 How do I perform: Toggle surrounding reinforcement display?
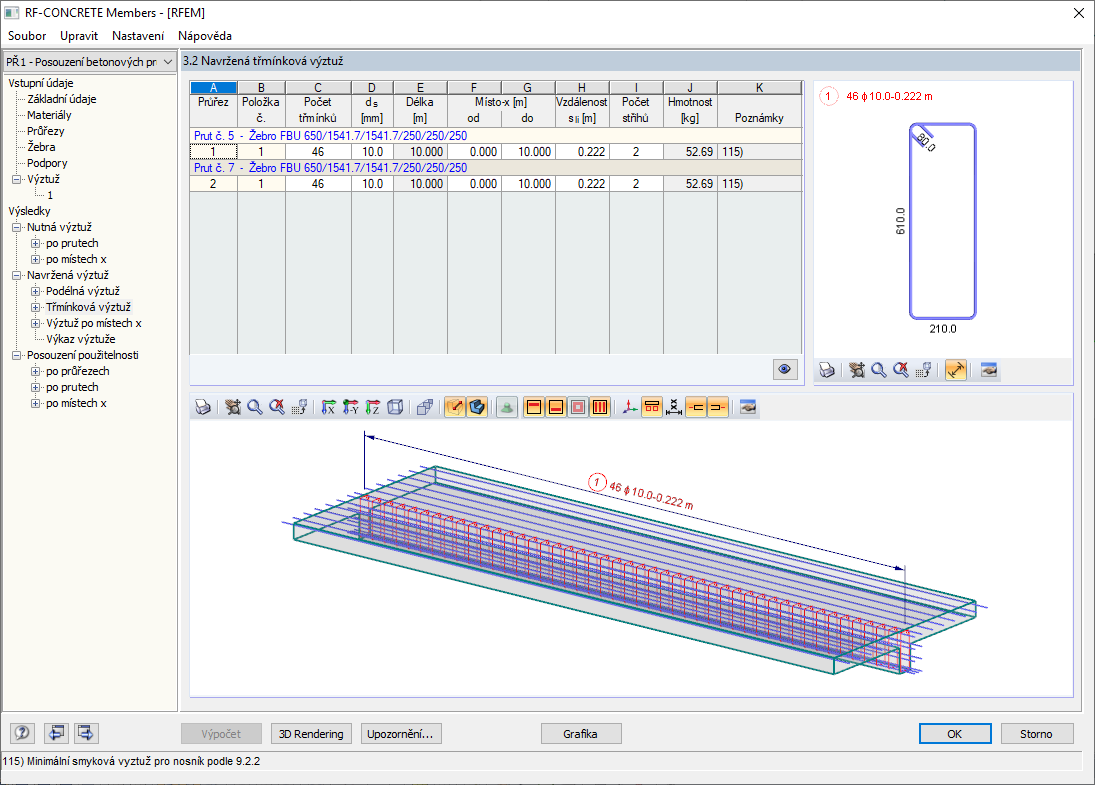[578, 407]
